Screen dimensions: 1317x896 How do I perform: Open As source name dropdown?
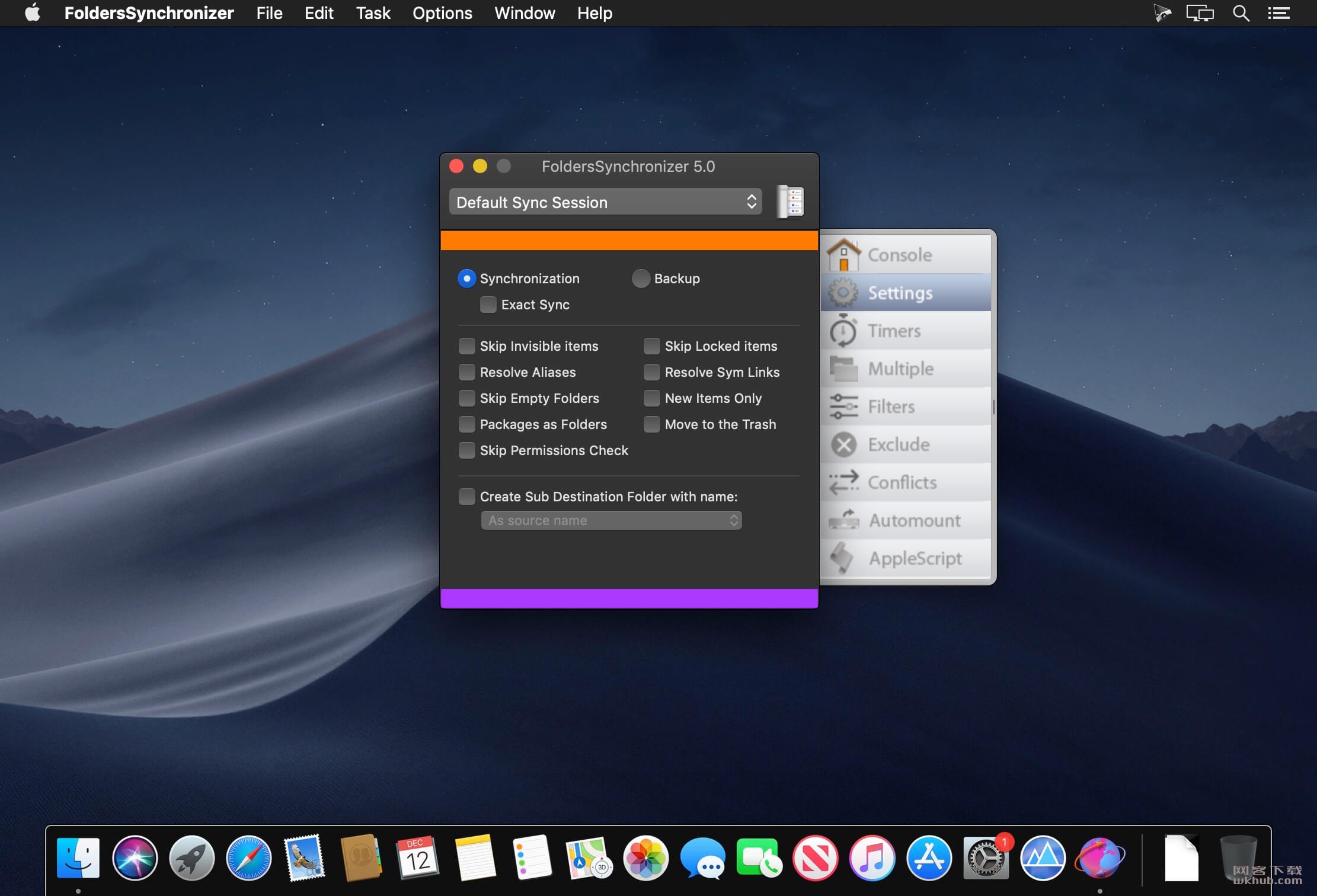pyautogui.click(x=611, y=520)
